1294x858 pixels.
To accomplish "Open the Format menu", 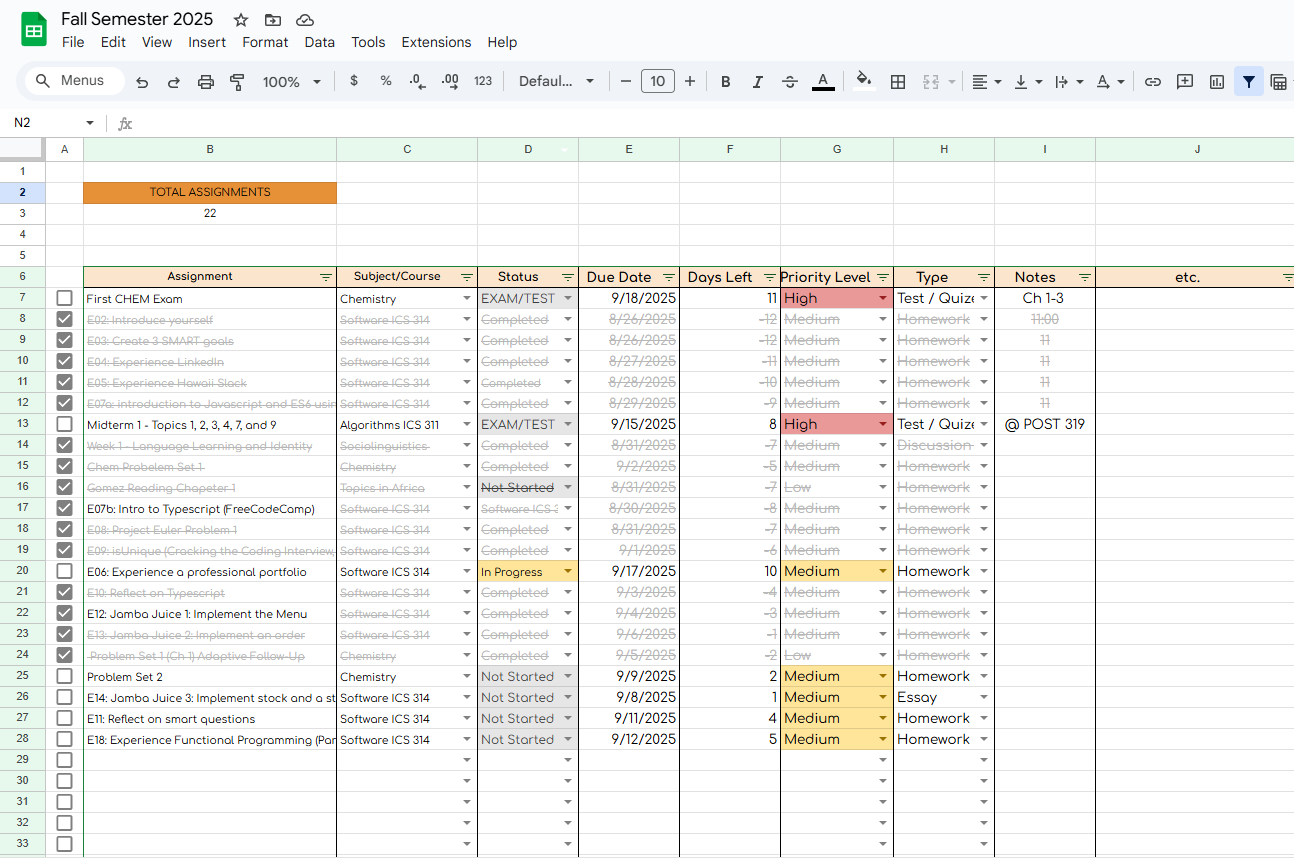I will [x=265, y=42].
